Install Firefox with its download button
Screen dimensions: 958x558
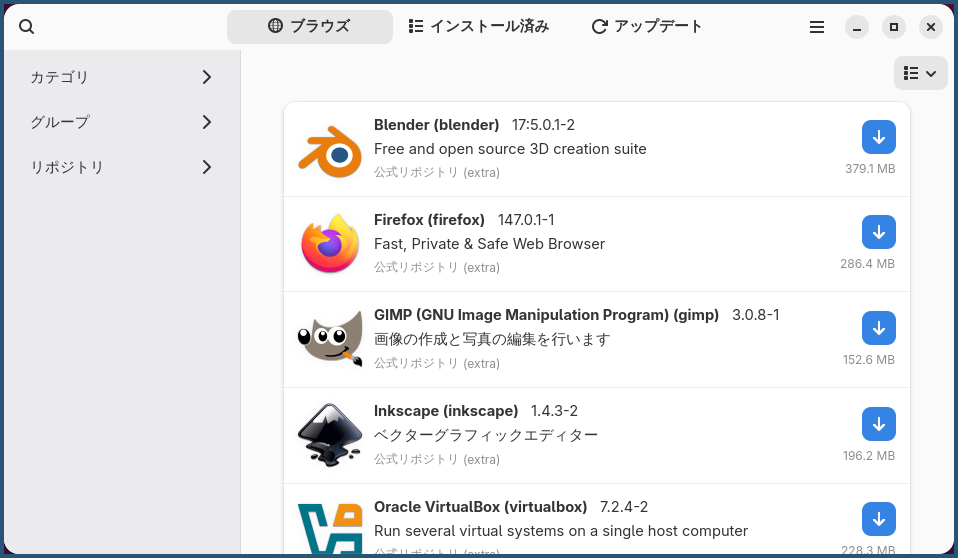coord(879,232)
